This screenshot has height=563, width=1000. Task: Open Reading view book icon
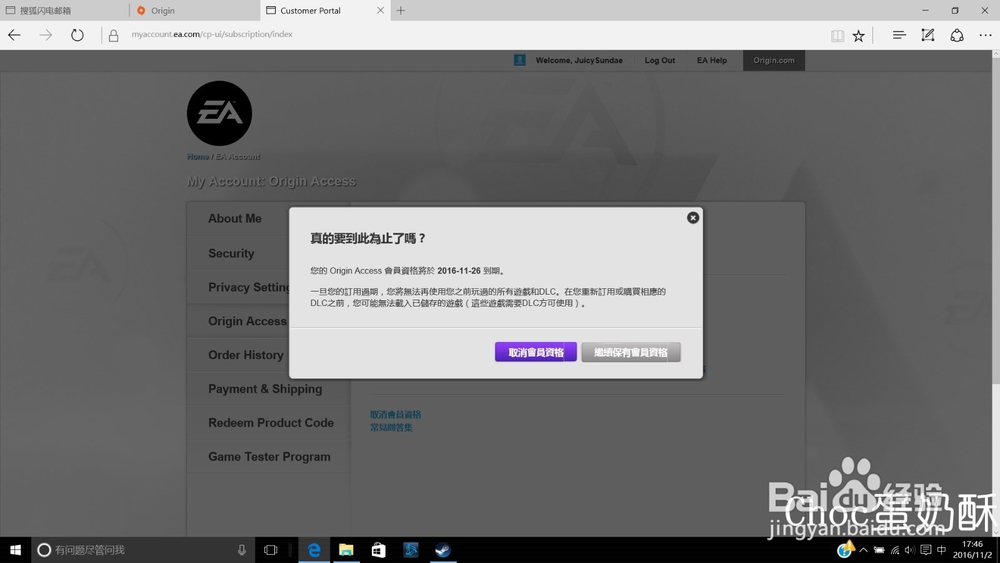pos(837,36)
